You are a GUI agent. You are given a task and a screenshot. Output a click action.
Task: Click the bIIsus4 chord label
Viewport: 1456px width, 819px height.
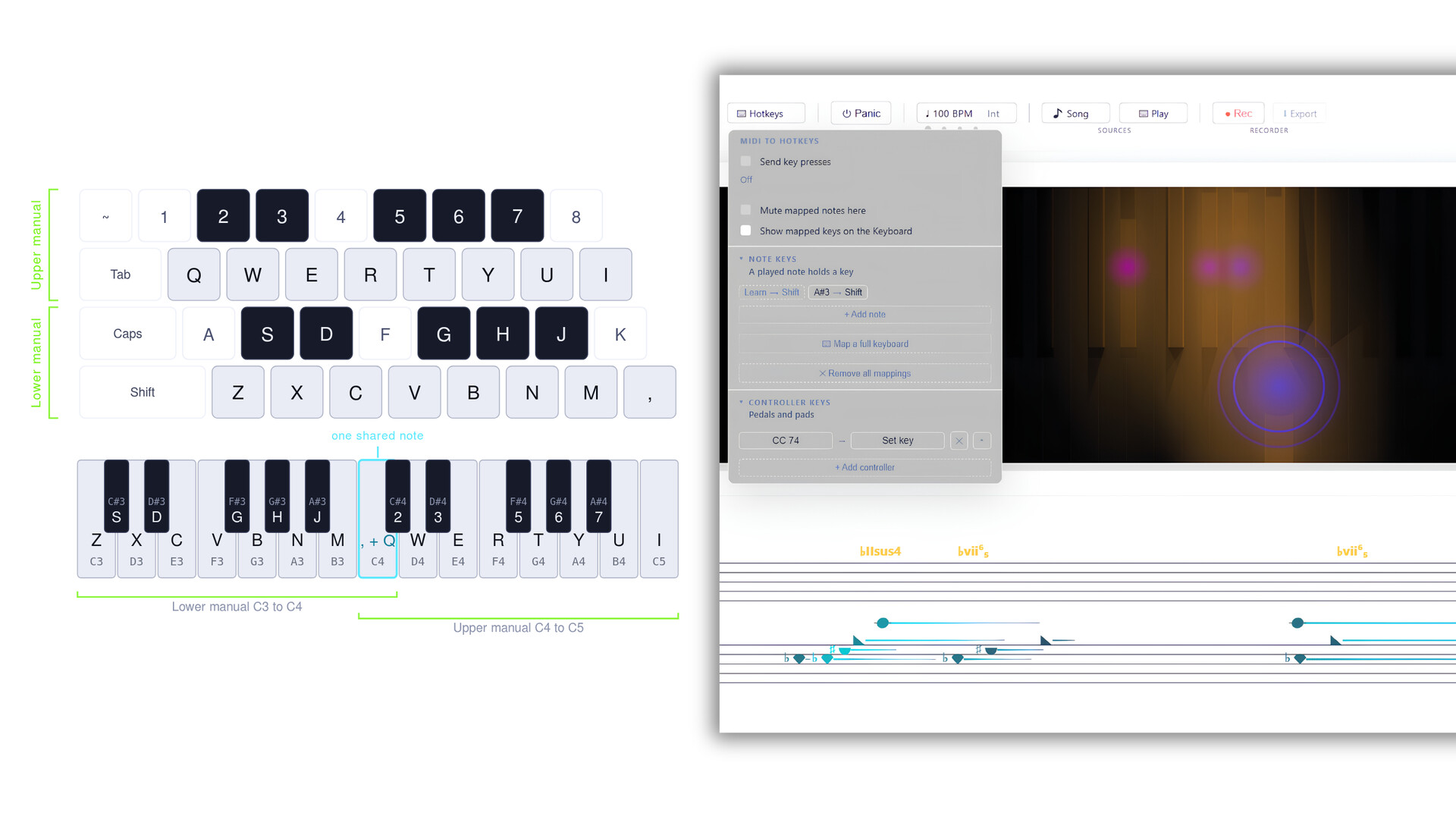point(880,551)
